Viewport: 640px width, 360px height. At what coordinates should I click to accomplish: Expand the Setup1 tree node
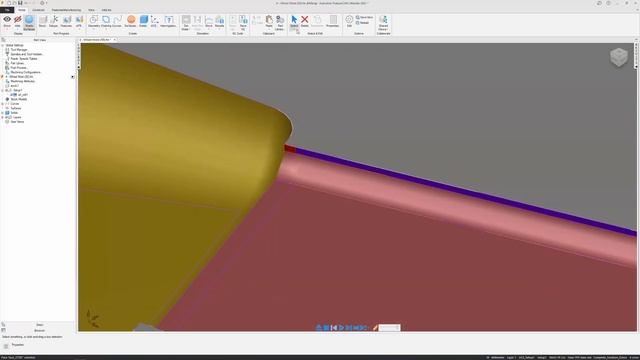tap(2, 90)
